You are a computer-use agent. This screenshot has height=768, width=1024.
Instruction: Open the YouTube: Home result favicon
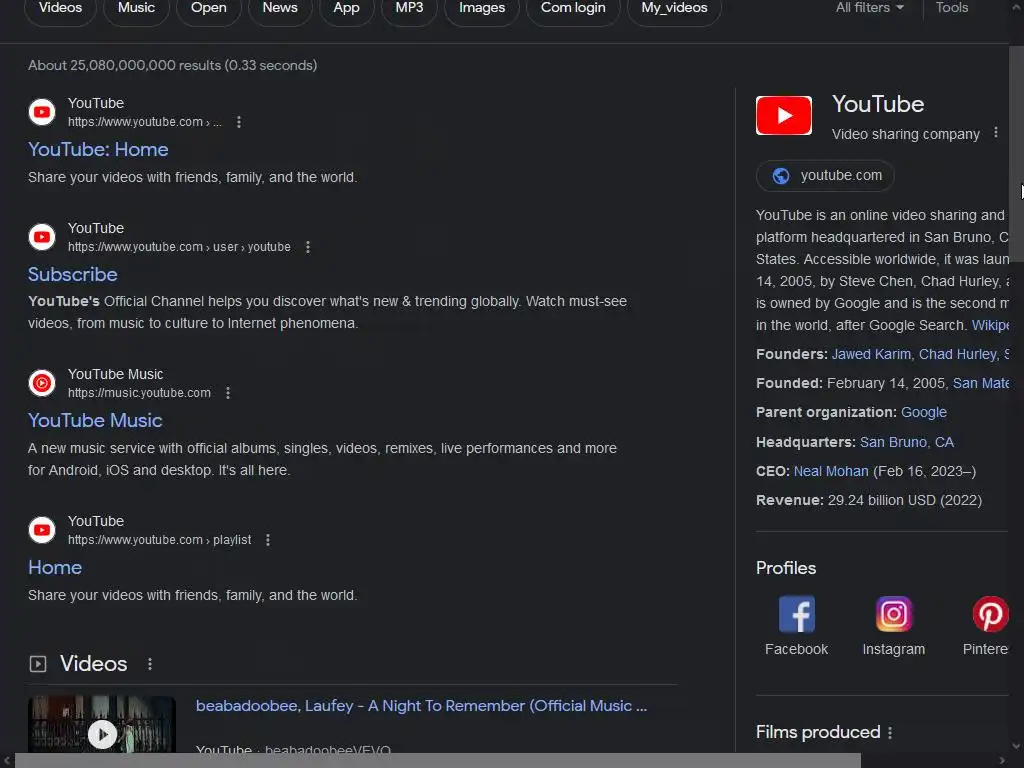click(x=42, y=112)
